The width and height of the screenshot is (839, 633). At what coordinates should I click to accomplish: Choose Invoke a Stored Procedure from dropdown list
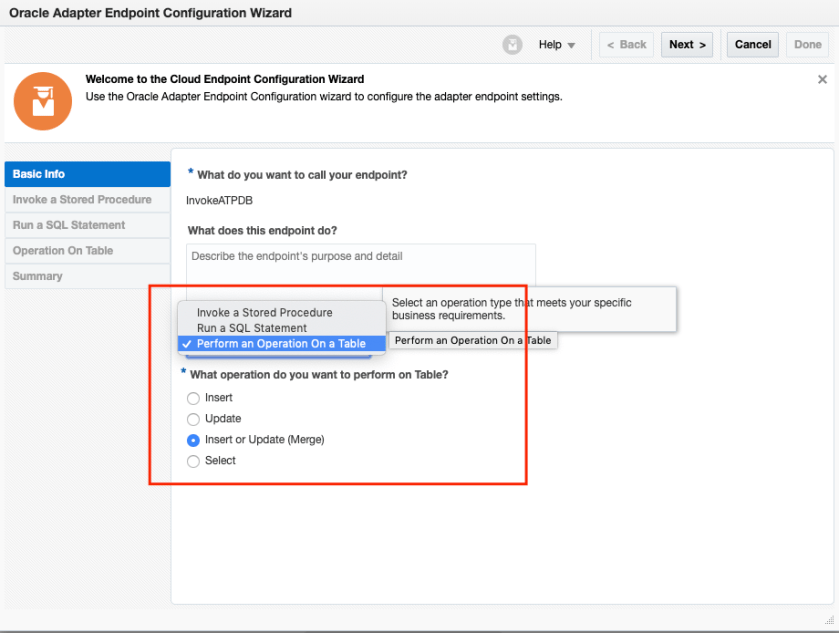264,313
